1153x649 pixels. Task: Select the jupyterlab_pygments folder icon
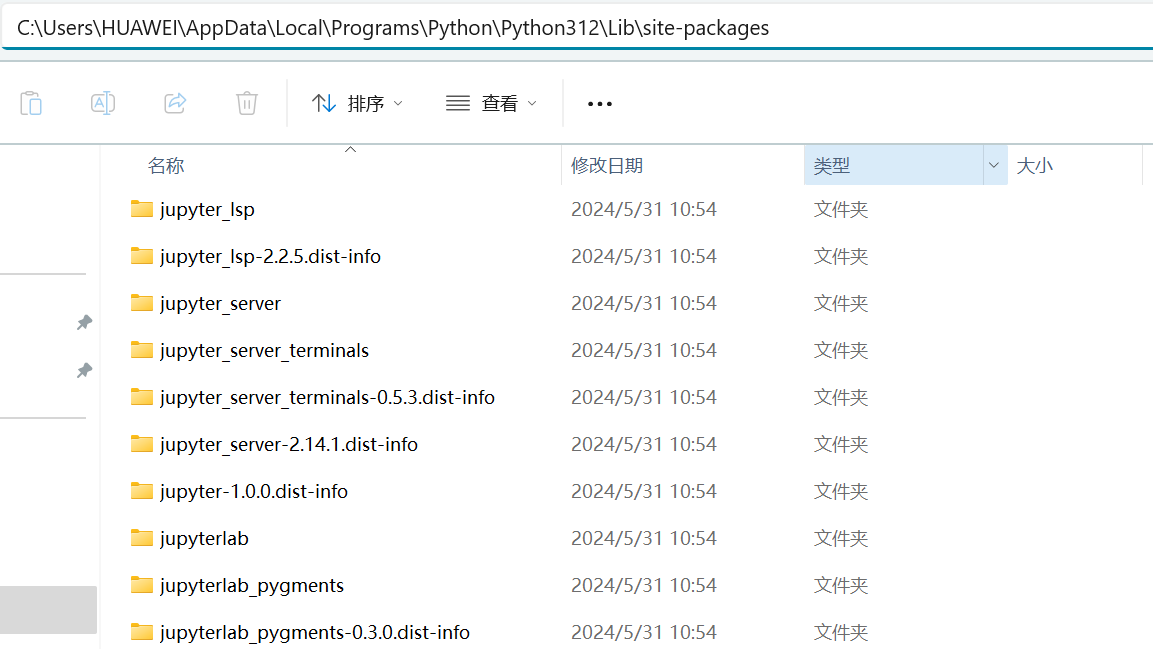(x=142, y=585)
